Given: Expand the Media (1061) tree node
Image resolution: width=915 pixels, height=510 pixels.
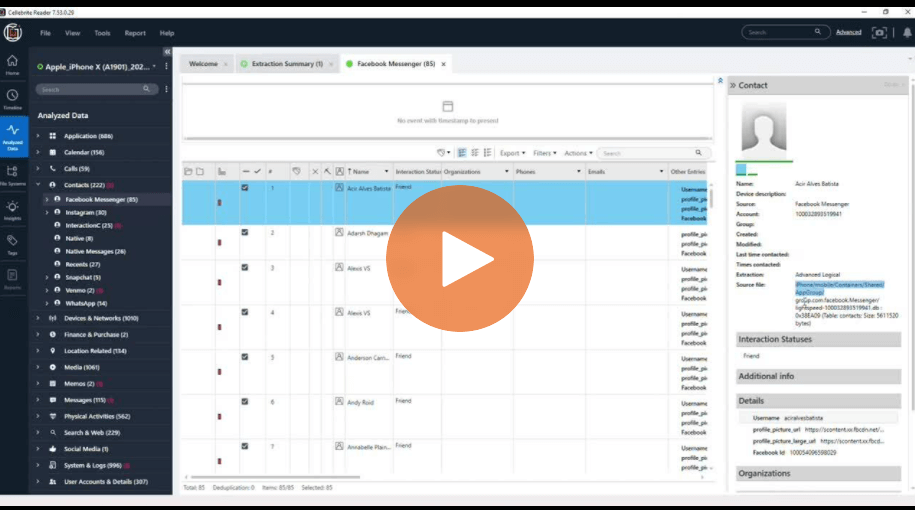Looking at the screenshot, I should point(38,368).
